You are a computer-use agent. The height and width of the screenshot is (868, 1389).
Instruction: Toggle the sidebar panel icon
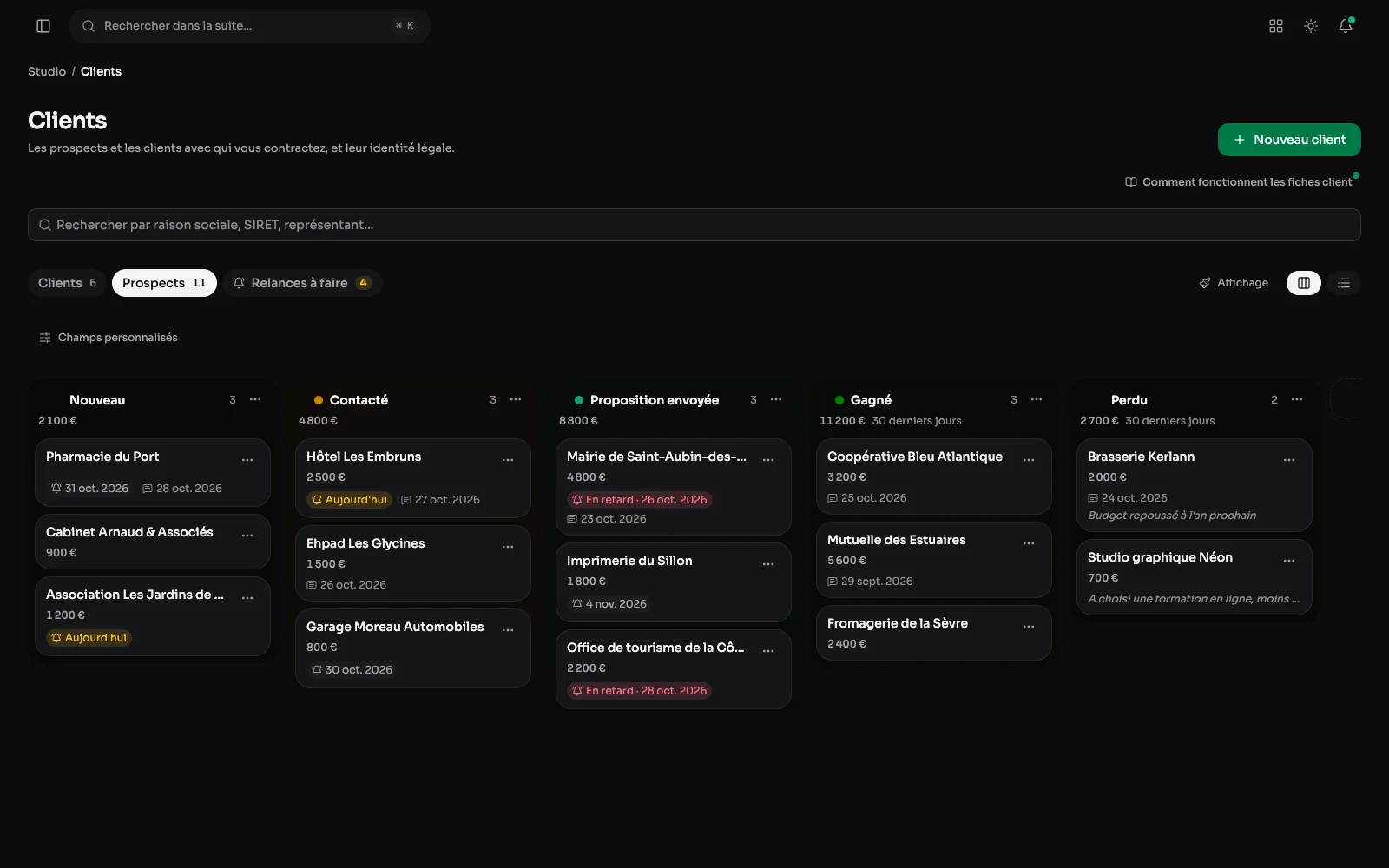click(x=43, y=26)
